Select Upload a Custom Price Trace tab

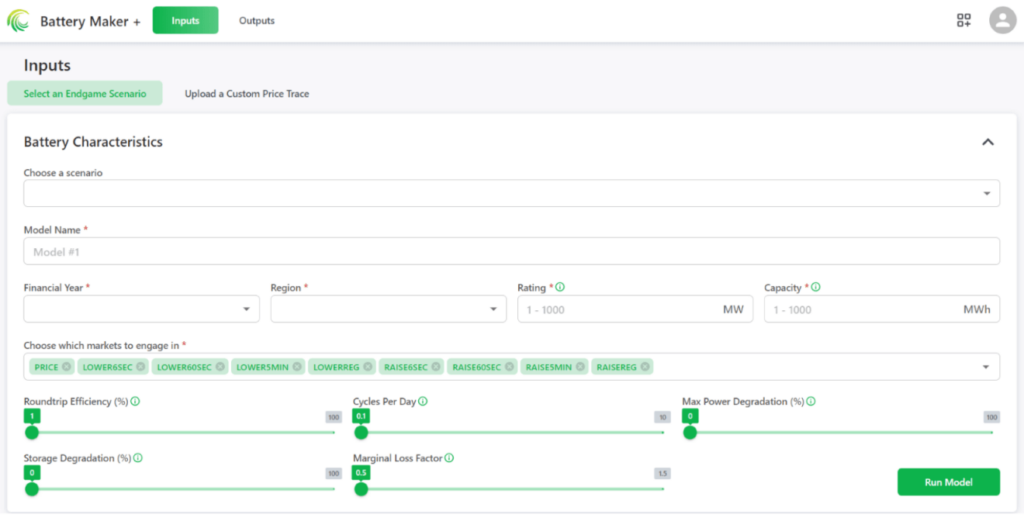[247, 94]
